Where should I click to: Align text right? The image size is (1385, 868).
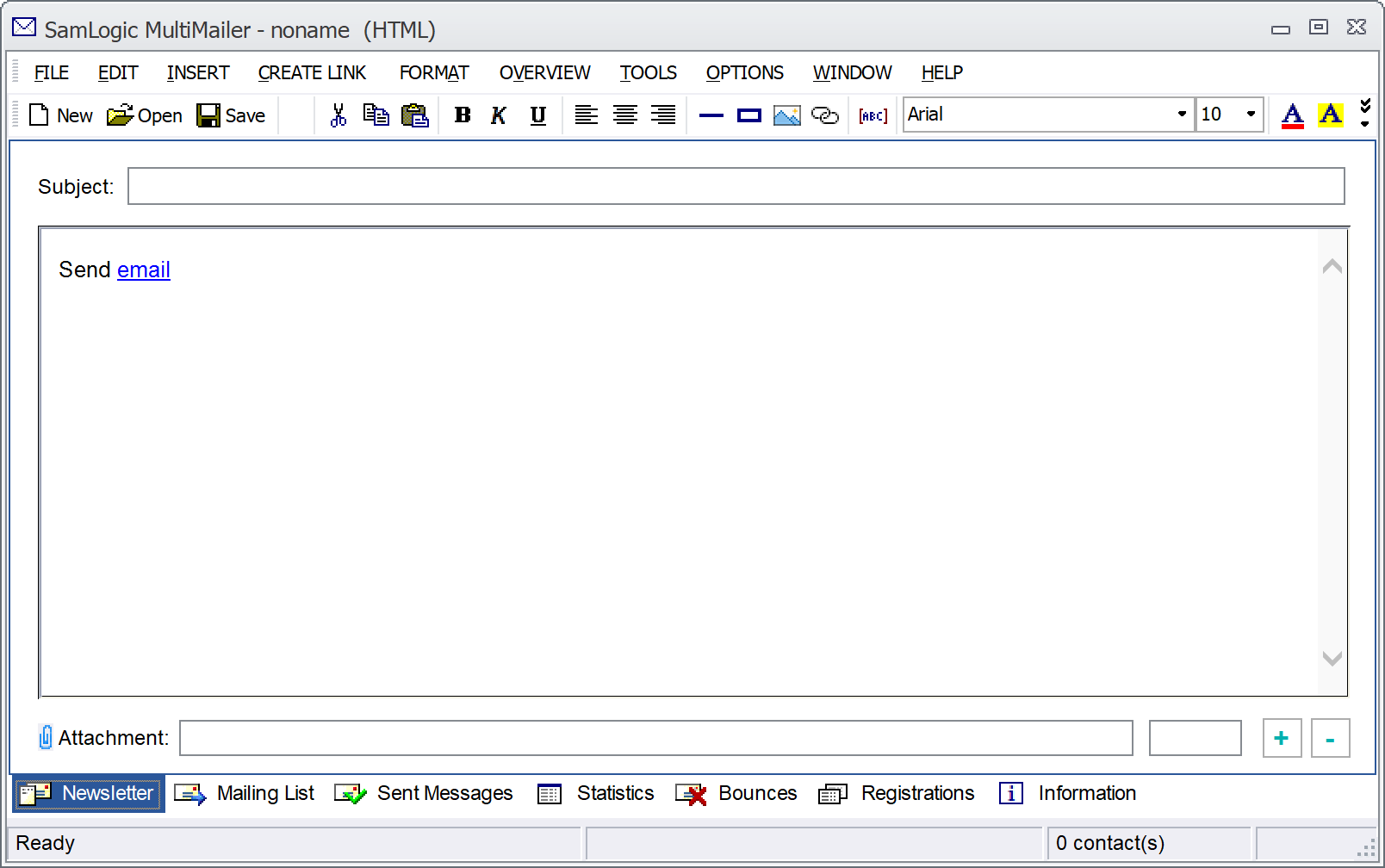coord(663,115)
